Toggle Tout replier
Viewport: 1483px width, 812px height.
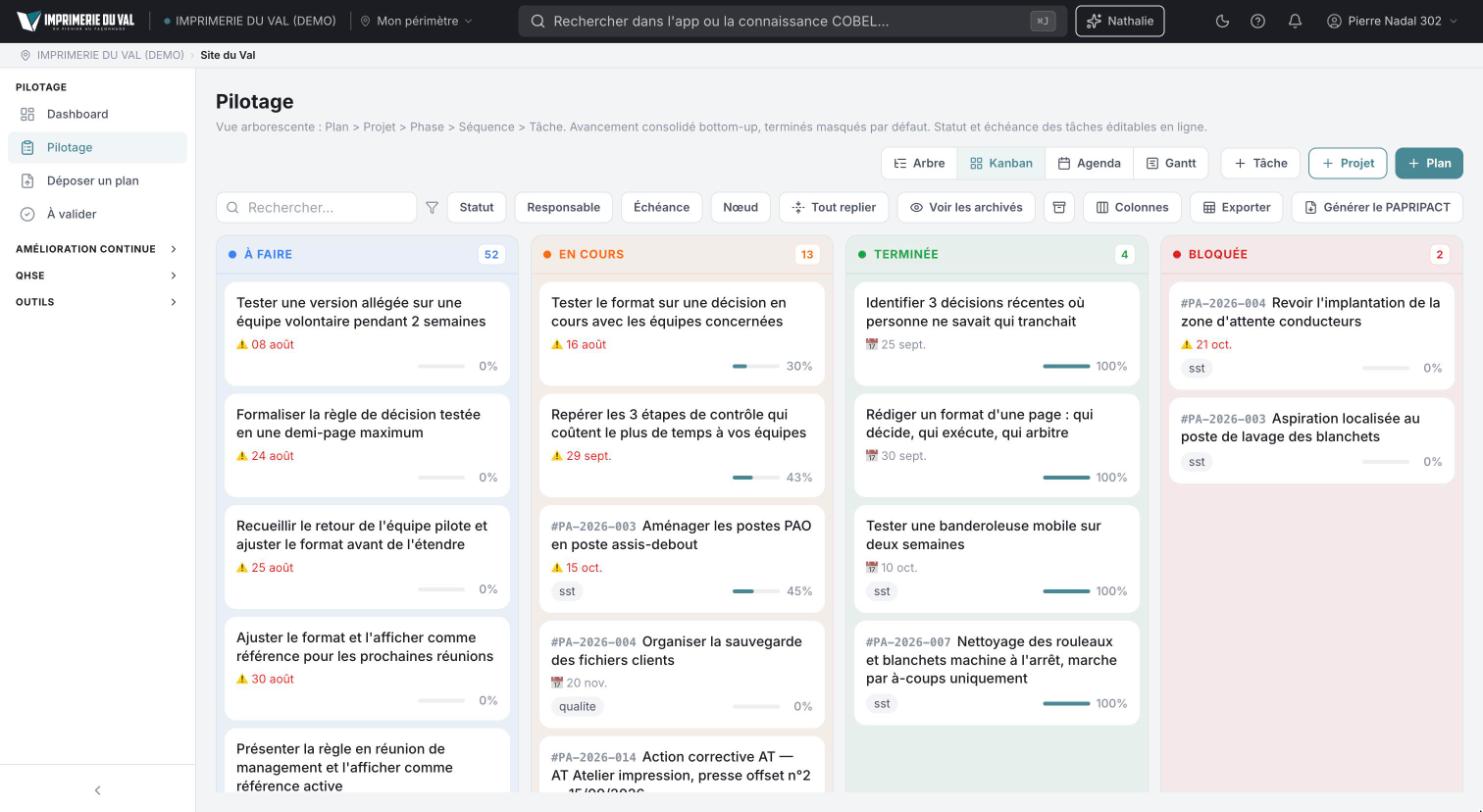click(x=833, y=207)
